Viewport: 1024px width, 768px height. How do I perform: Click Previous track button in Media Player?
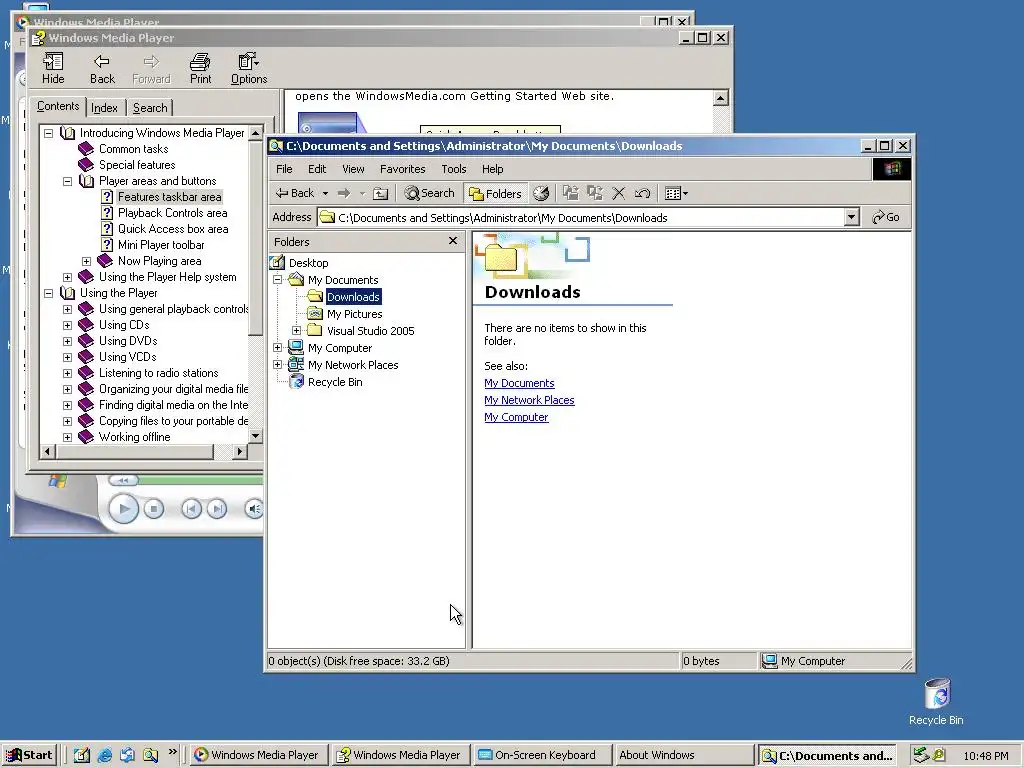[x=191, y=509]
